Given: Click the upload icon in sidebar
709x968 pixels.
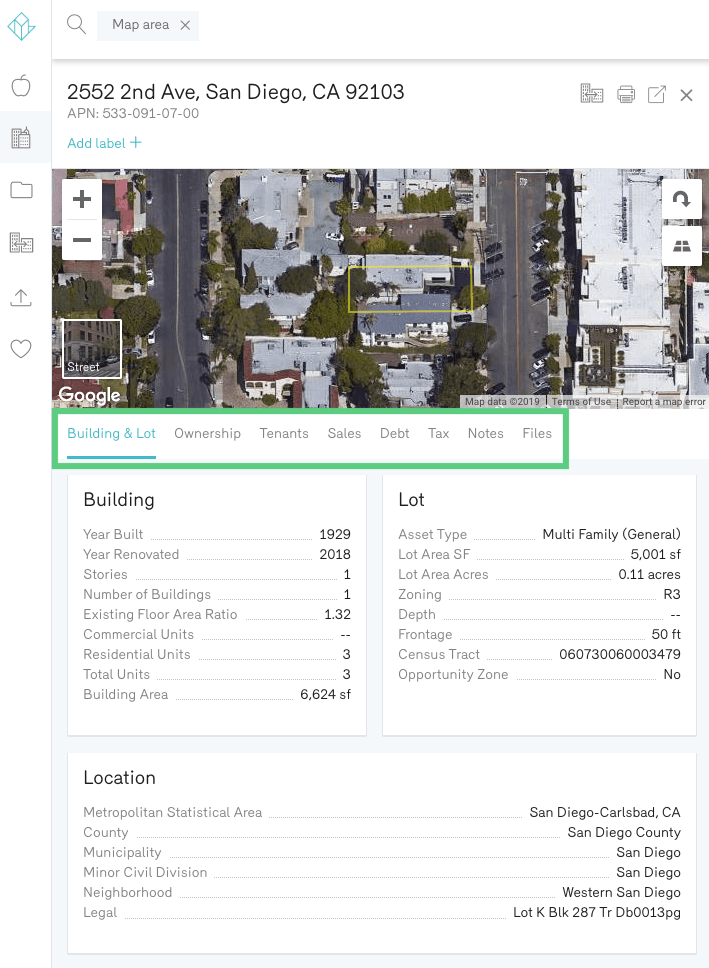Looking at the screenshot, I should [x=21, y=297].
